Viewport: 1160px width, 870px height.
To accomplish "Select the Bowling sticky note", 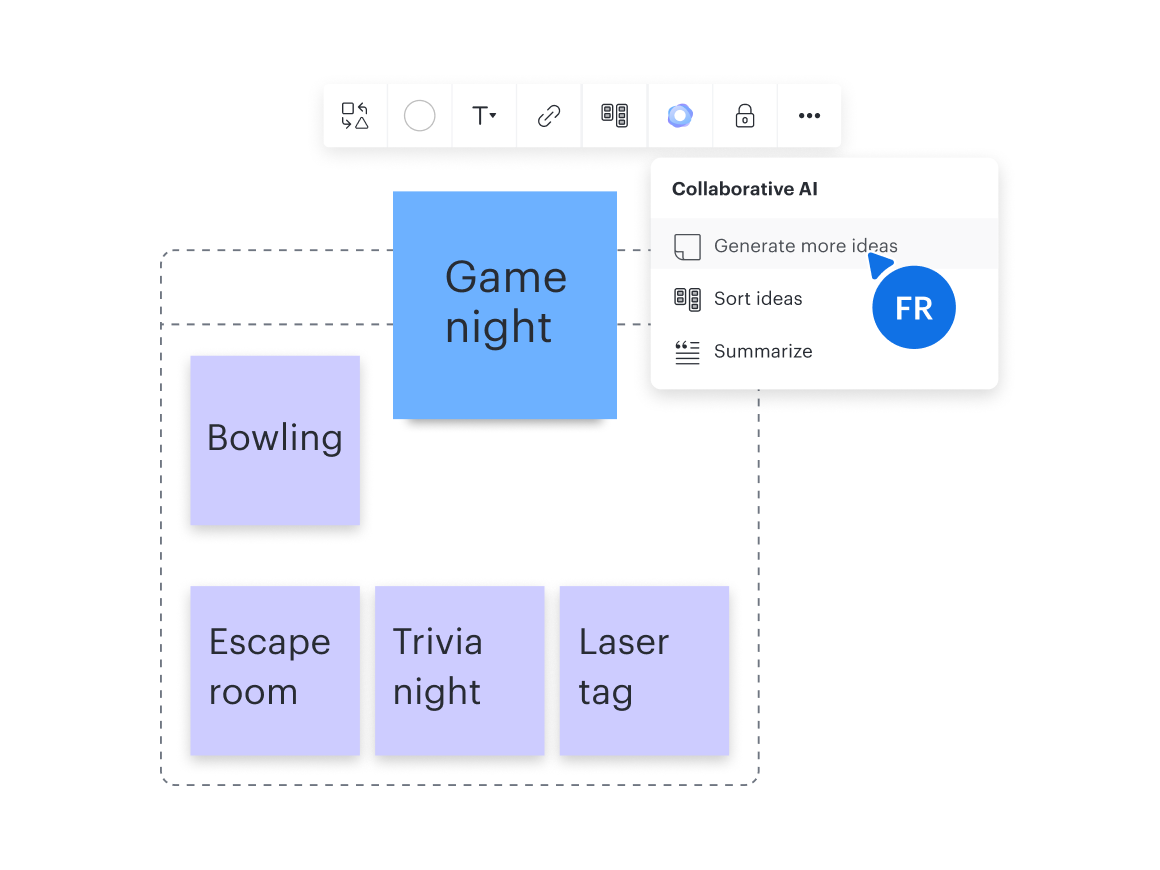I will point(275,440).
